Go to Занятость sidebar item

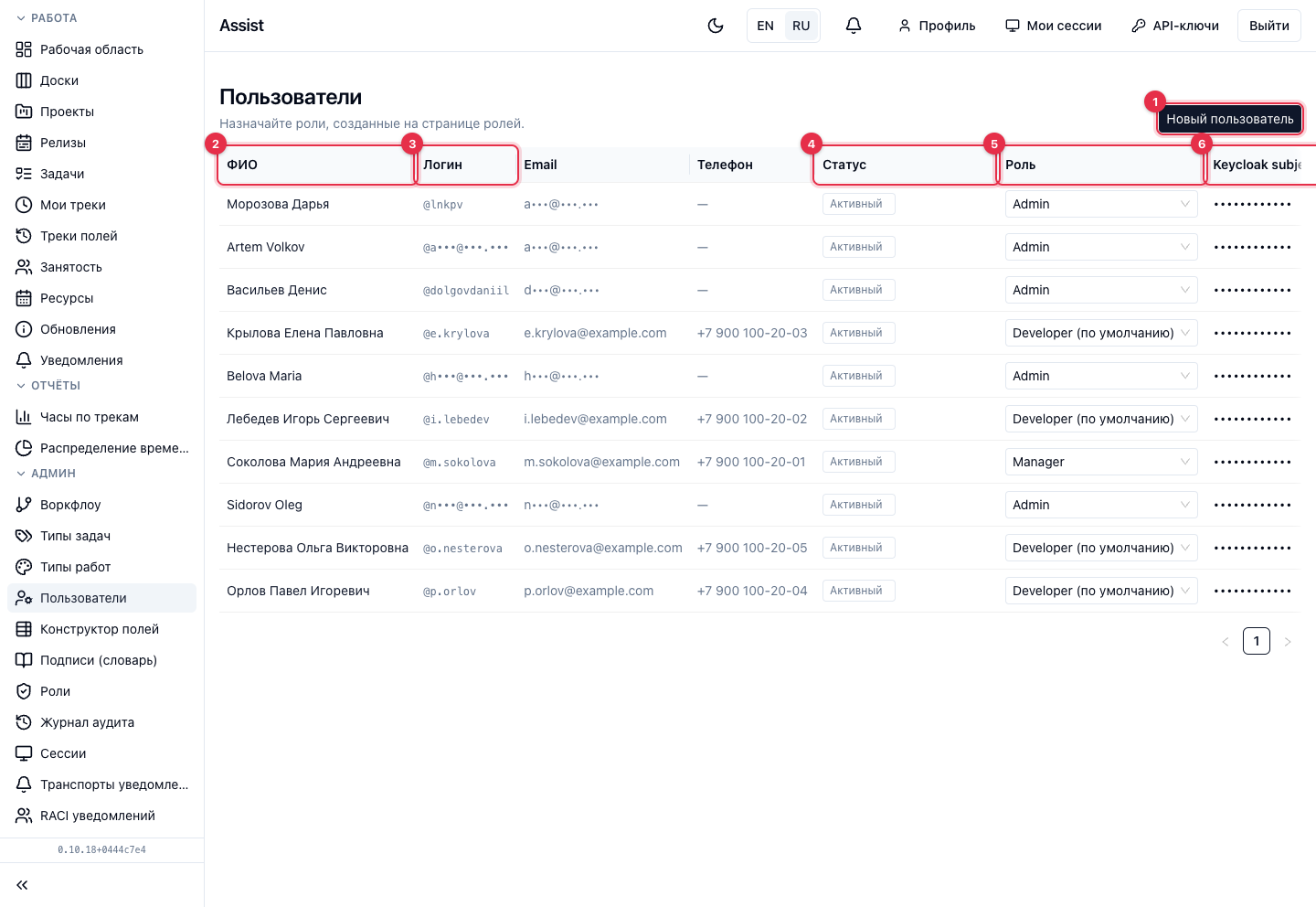101,267
